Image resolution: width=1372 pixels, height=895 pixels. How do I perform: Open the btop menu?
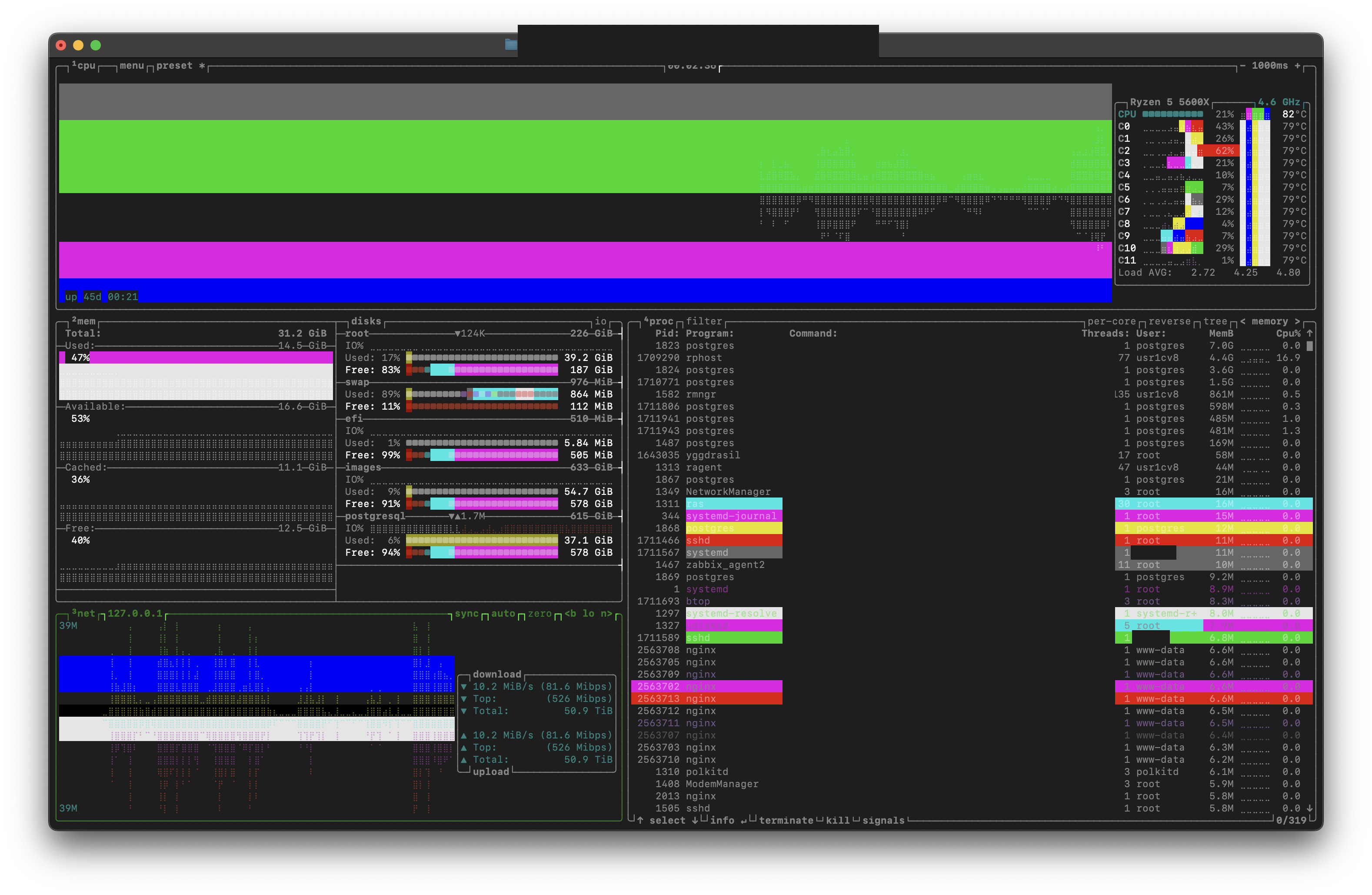131,66
